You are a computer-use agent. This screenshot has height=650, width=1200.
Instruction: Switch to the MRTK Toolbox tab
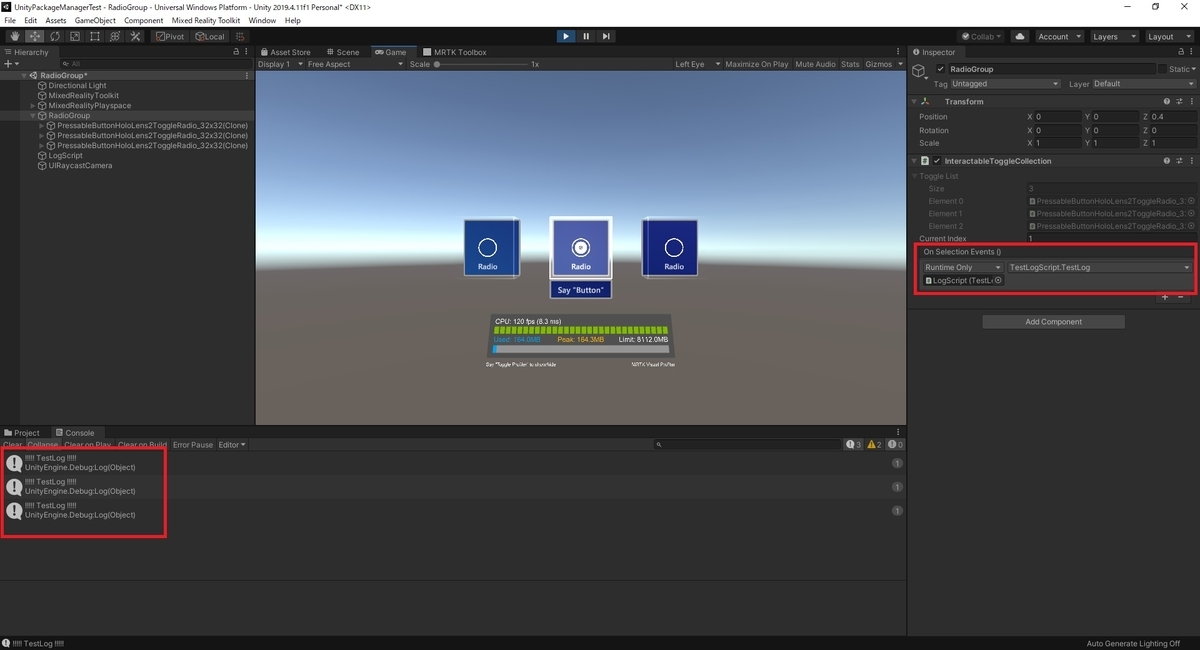point(454,52)
